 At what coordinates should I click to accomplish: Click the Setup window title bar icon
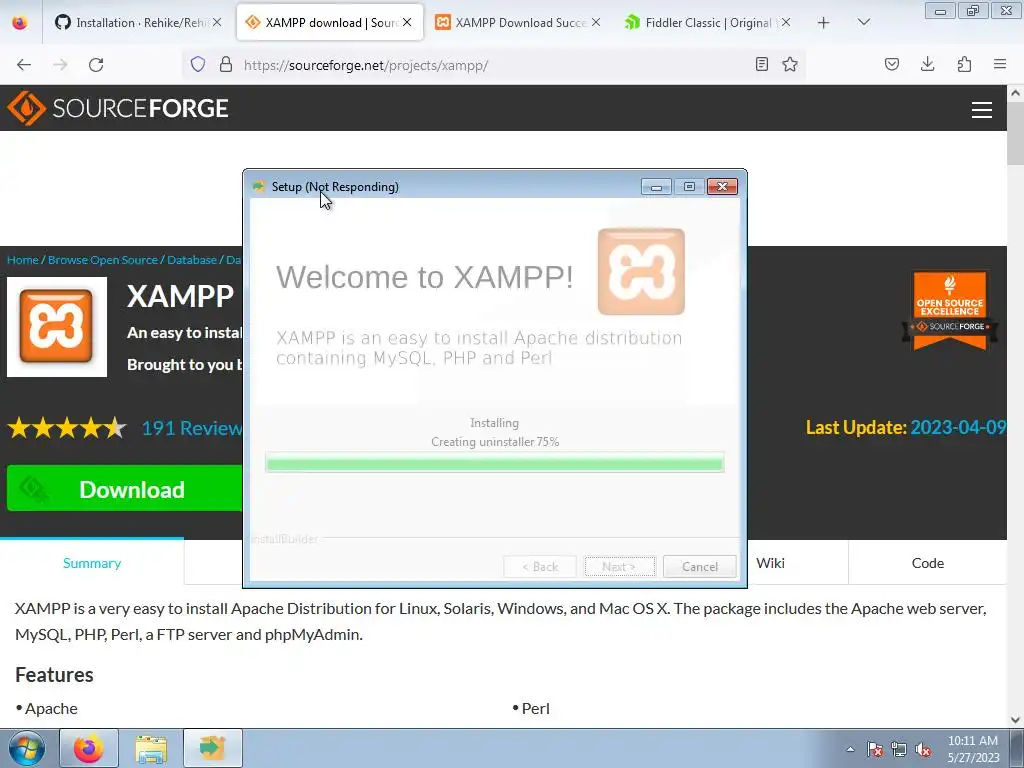pos(259,186)
